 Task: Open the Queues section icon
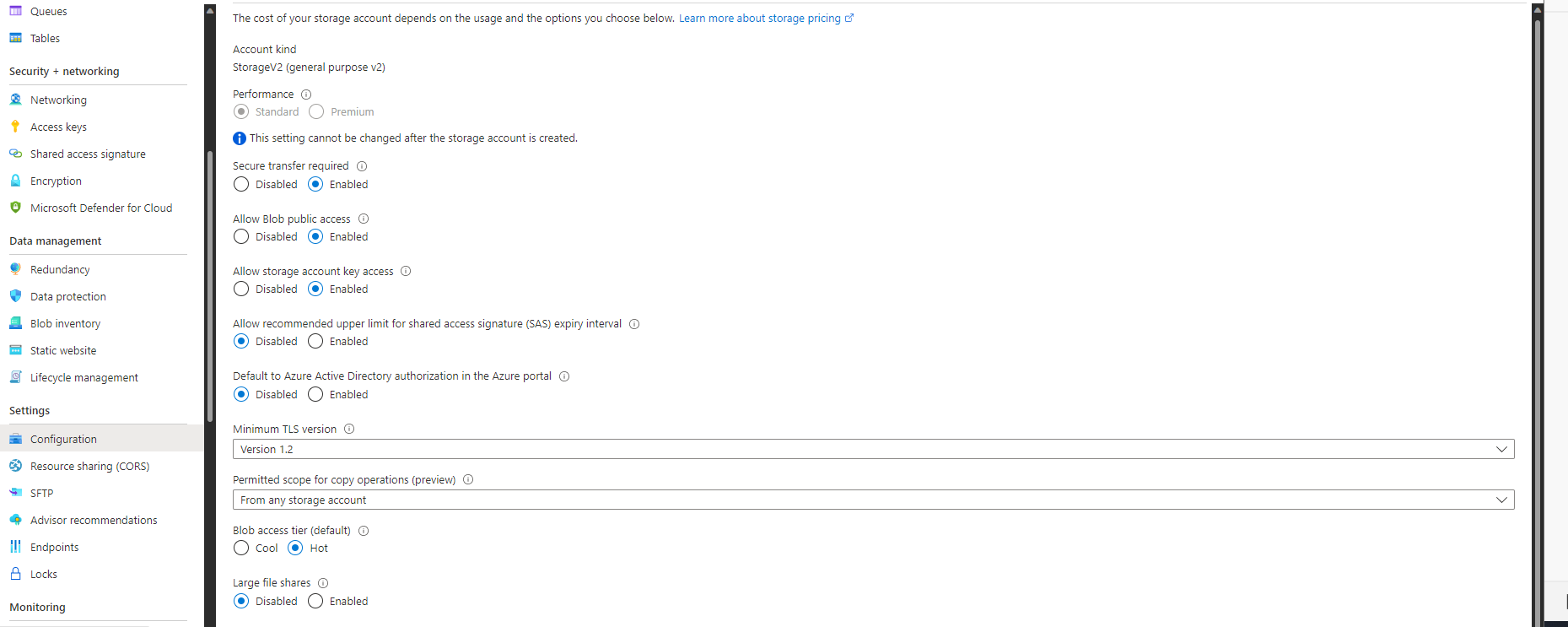point(15,11)
